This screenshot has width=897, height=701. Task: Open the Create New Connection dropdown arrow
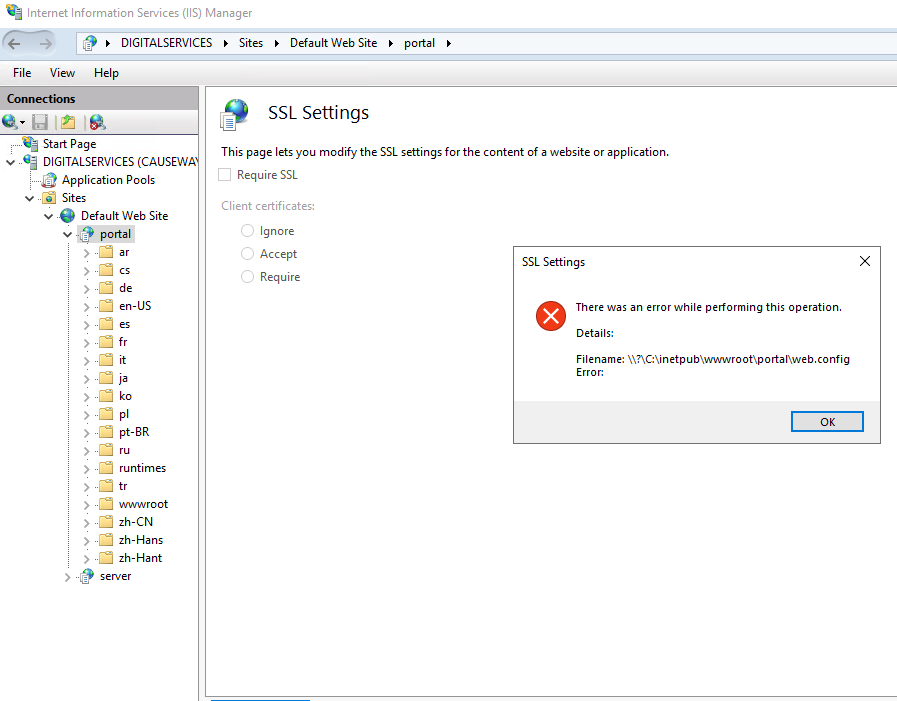coord(22,122)
